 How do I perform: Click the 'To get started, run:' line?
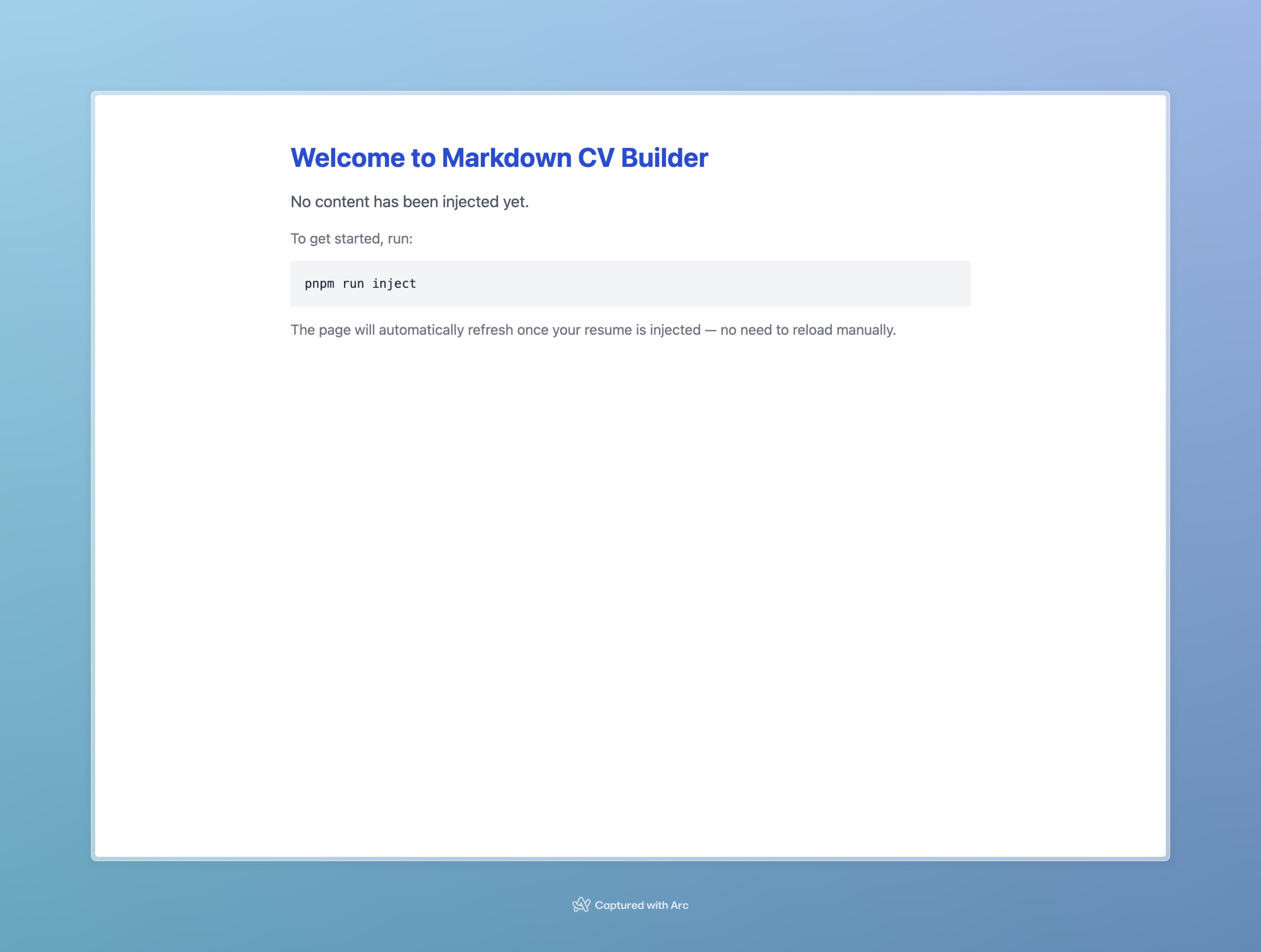click(351, 238)
